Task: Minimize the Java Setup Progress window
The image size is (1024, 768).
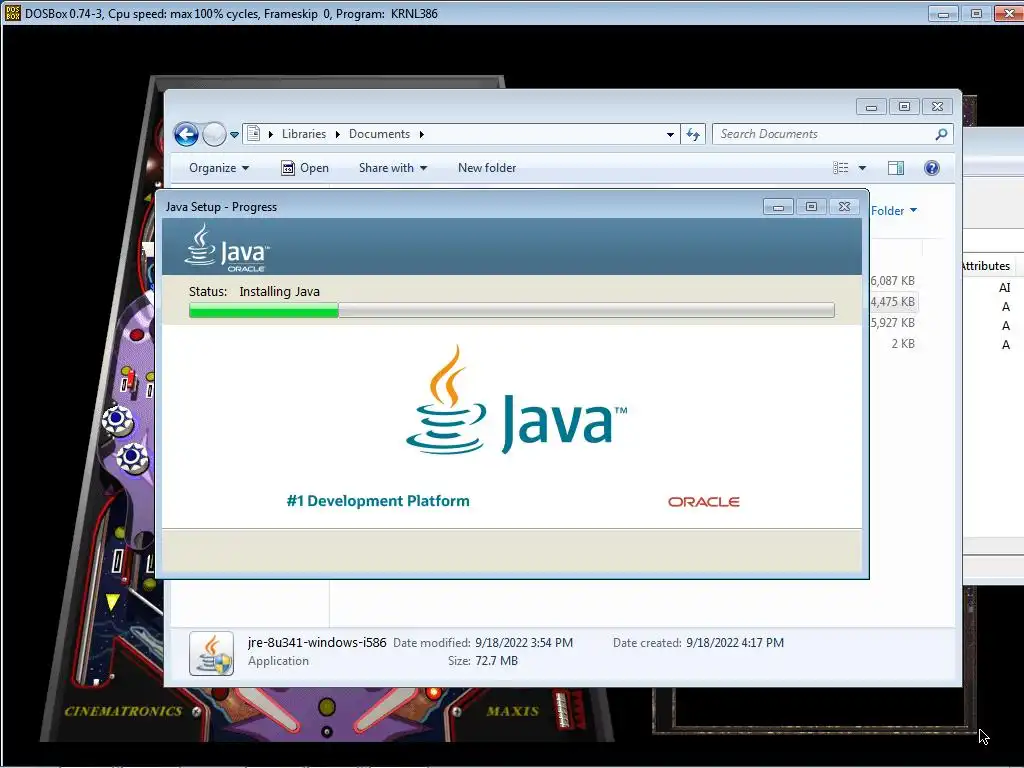Action: coord(778,207)
